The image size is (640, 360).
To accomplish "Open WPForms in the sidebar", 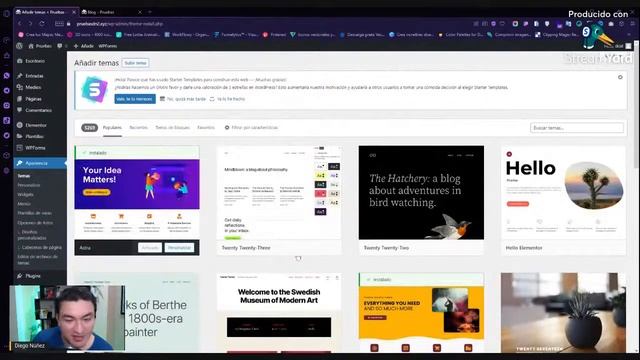I will 35,148.
